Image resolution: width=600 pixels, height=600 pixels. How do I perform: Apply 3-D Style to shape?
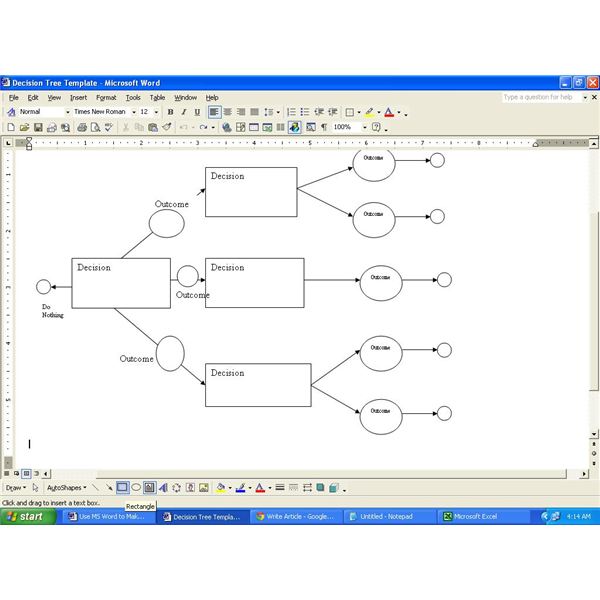[x=334, y=488]
